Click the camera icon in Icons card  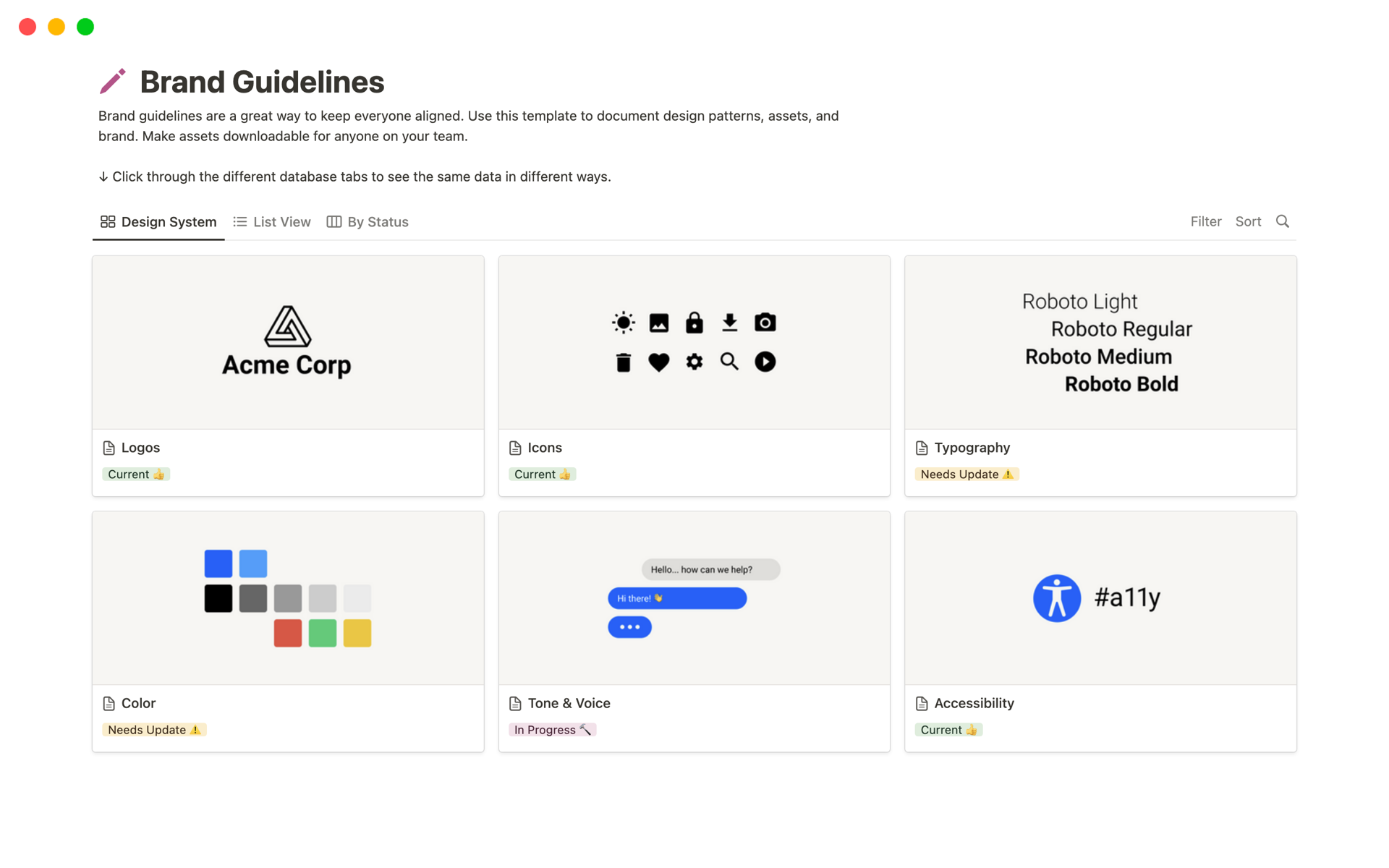pyautogui.click(x=764, y=322)
